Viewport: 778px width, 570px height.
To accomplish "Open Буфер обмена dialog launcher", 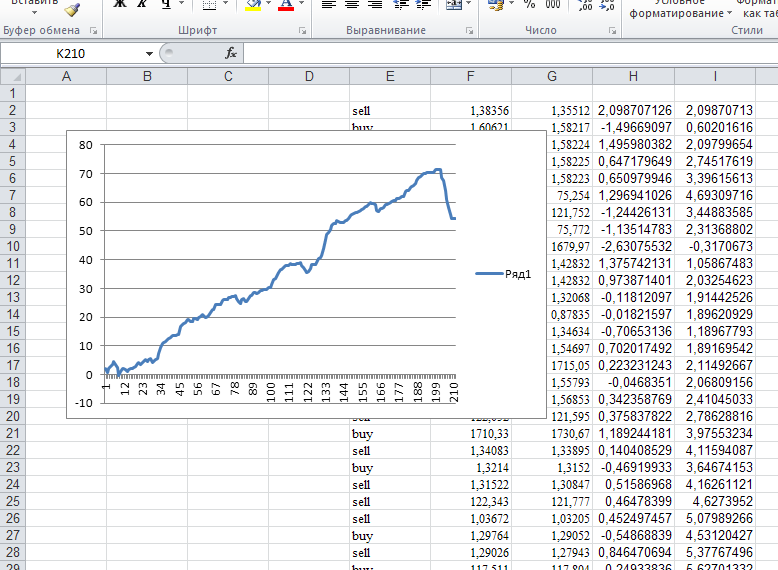I will coord(93,31).
